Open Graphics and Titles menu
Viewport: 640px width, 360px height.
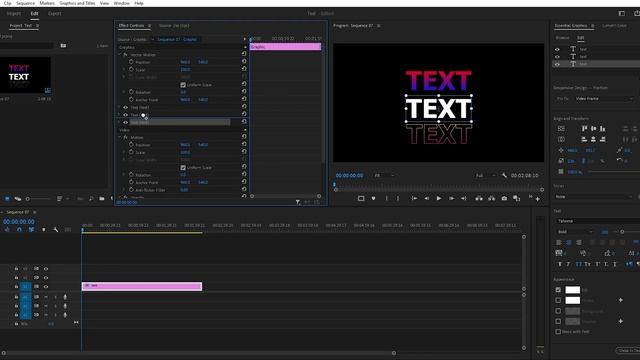pos(77,3)
